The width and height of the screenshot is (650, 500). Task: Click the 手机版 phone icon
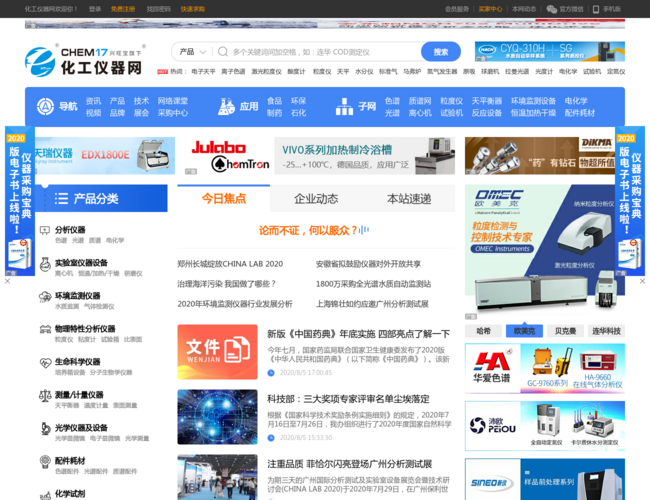(x=596, y=9)
